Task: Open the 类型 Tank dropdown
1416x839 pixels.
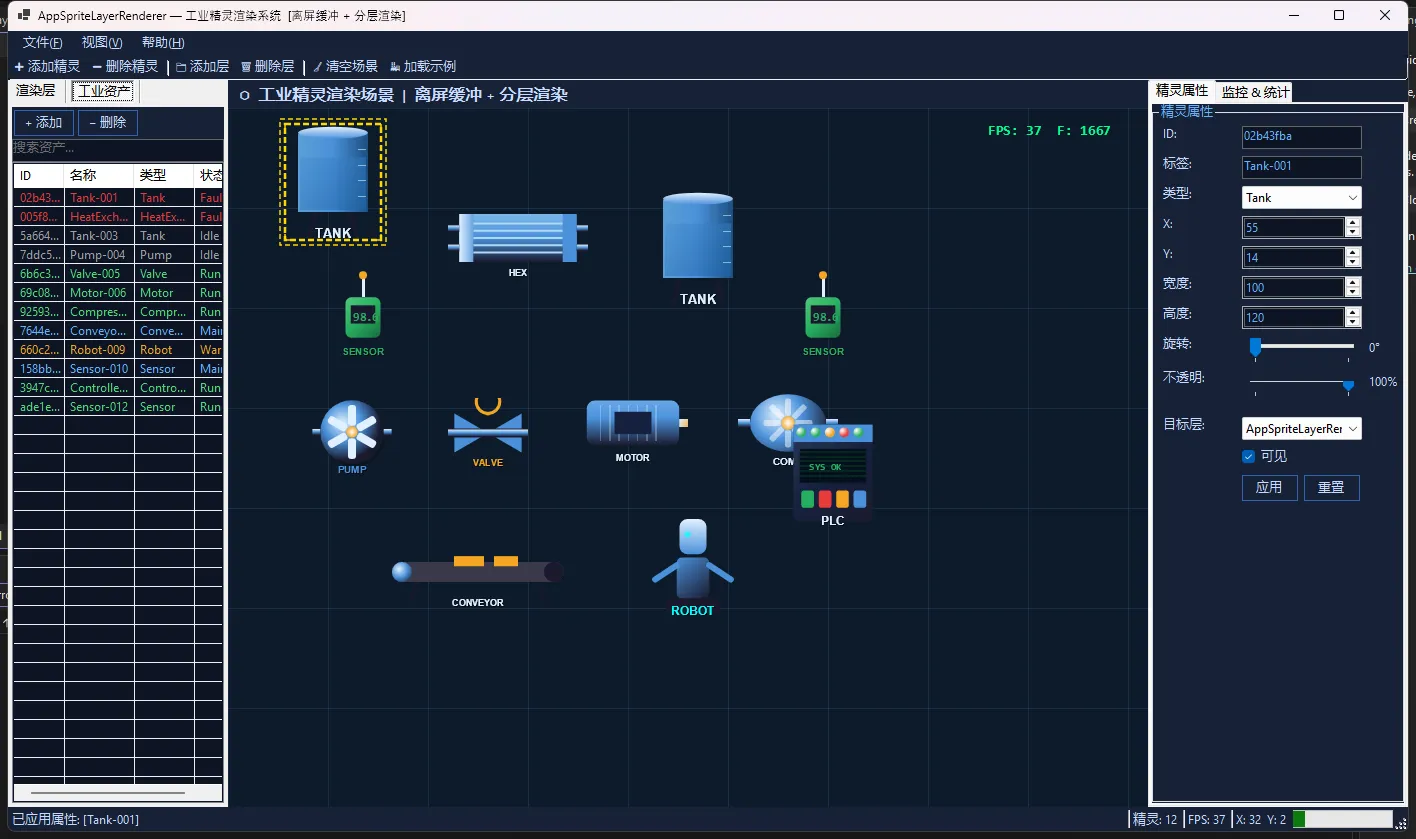Action: click(1301, 198)
